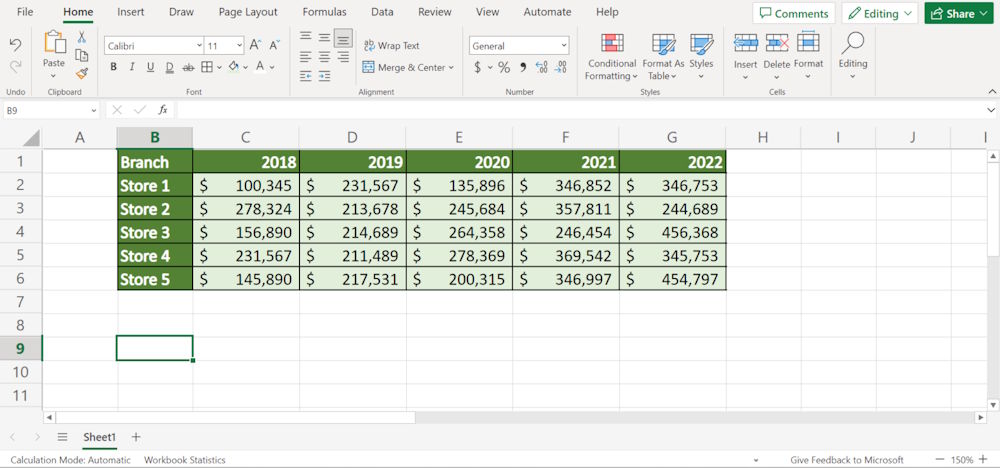Toggle Italic formatting
This screenshot has width=1000, height=468.
(x=132, y=67)
